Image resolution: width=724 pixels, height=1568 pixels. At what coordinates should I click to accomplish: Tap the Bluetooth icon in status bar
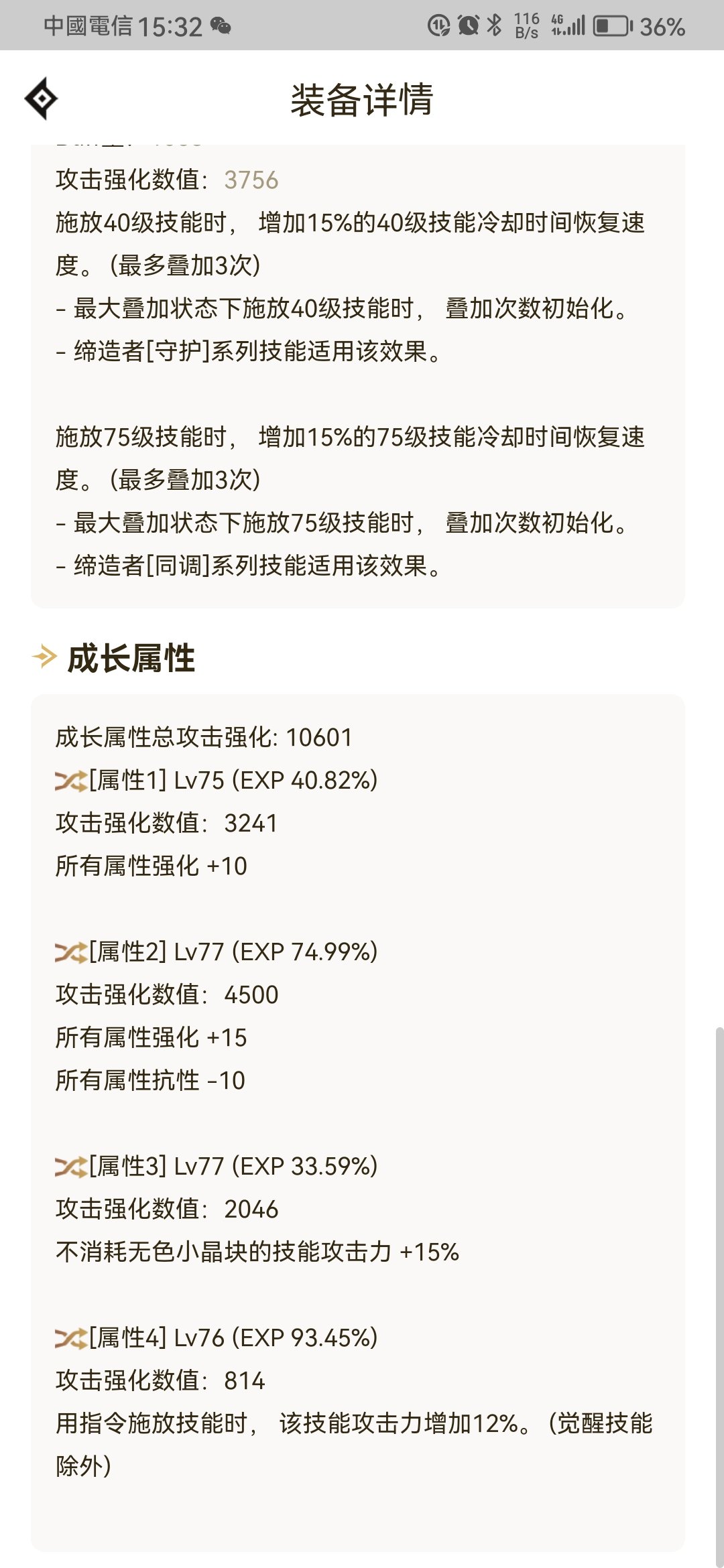coord(495,25)
